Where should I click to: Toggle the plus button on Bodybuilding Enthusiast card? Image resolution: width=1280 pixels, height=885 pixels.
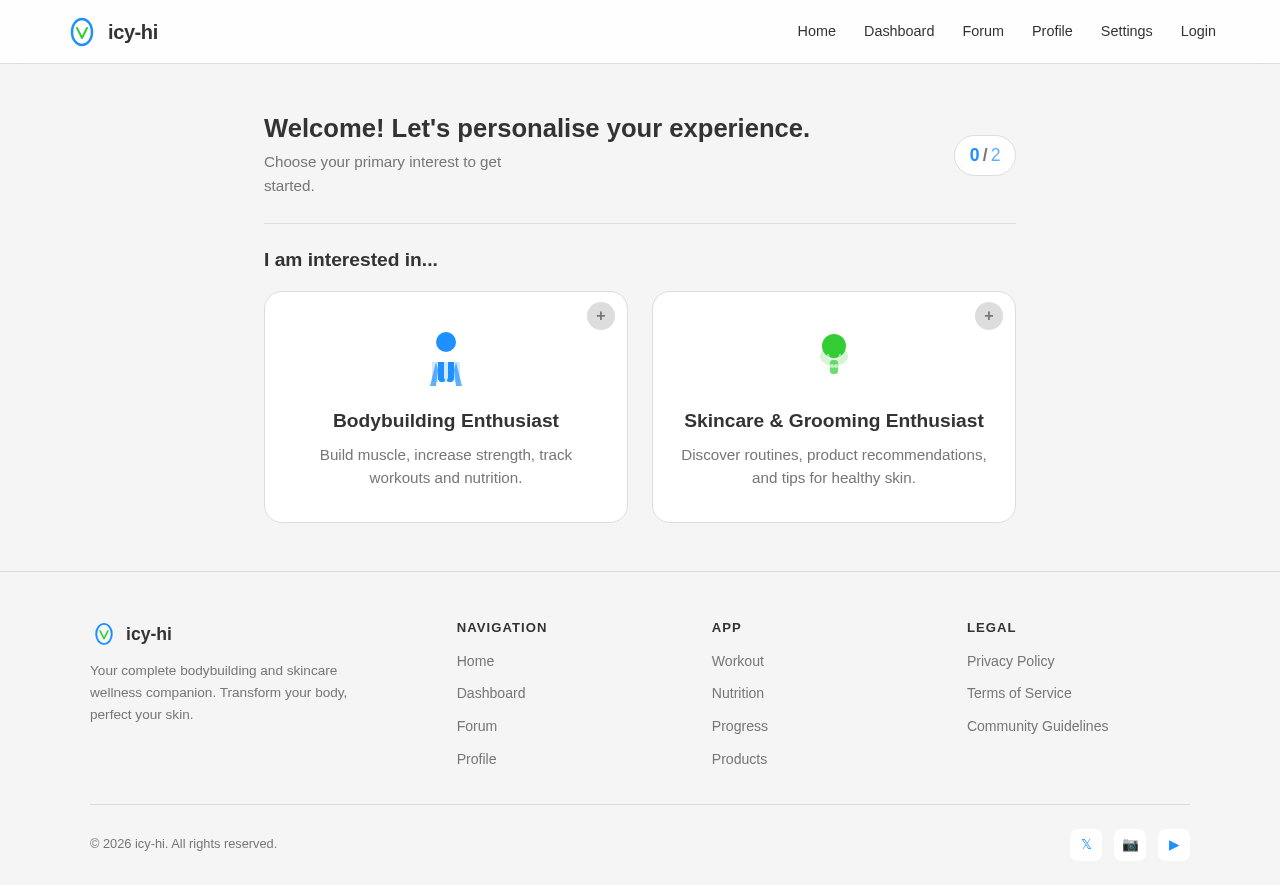pos(601,316)
